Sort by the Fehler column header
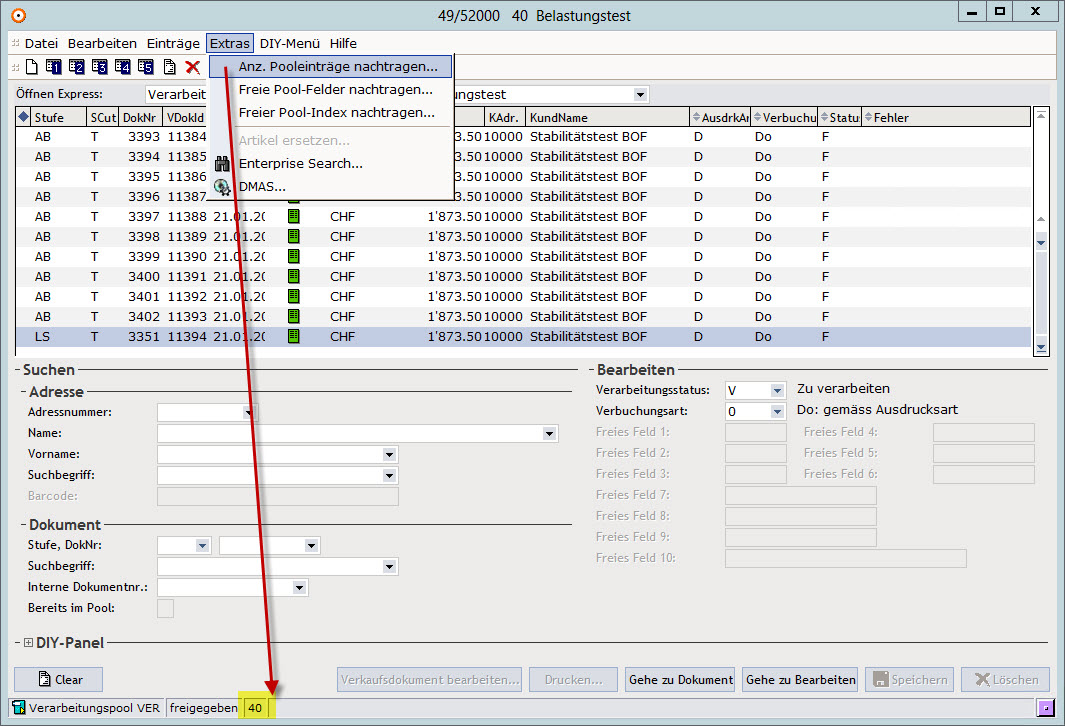This screenshot has width=1065, height=726. 946,117
